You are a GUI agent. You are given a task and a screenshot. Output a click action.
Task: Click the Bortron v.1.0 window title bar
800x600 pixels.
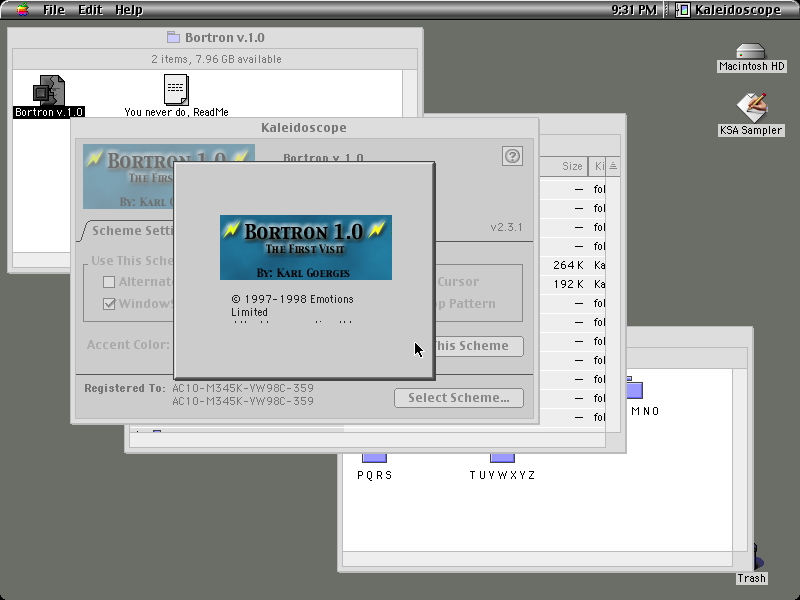(215, 38)
